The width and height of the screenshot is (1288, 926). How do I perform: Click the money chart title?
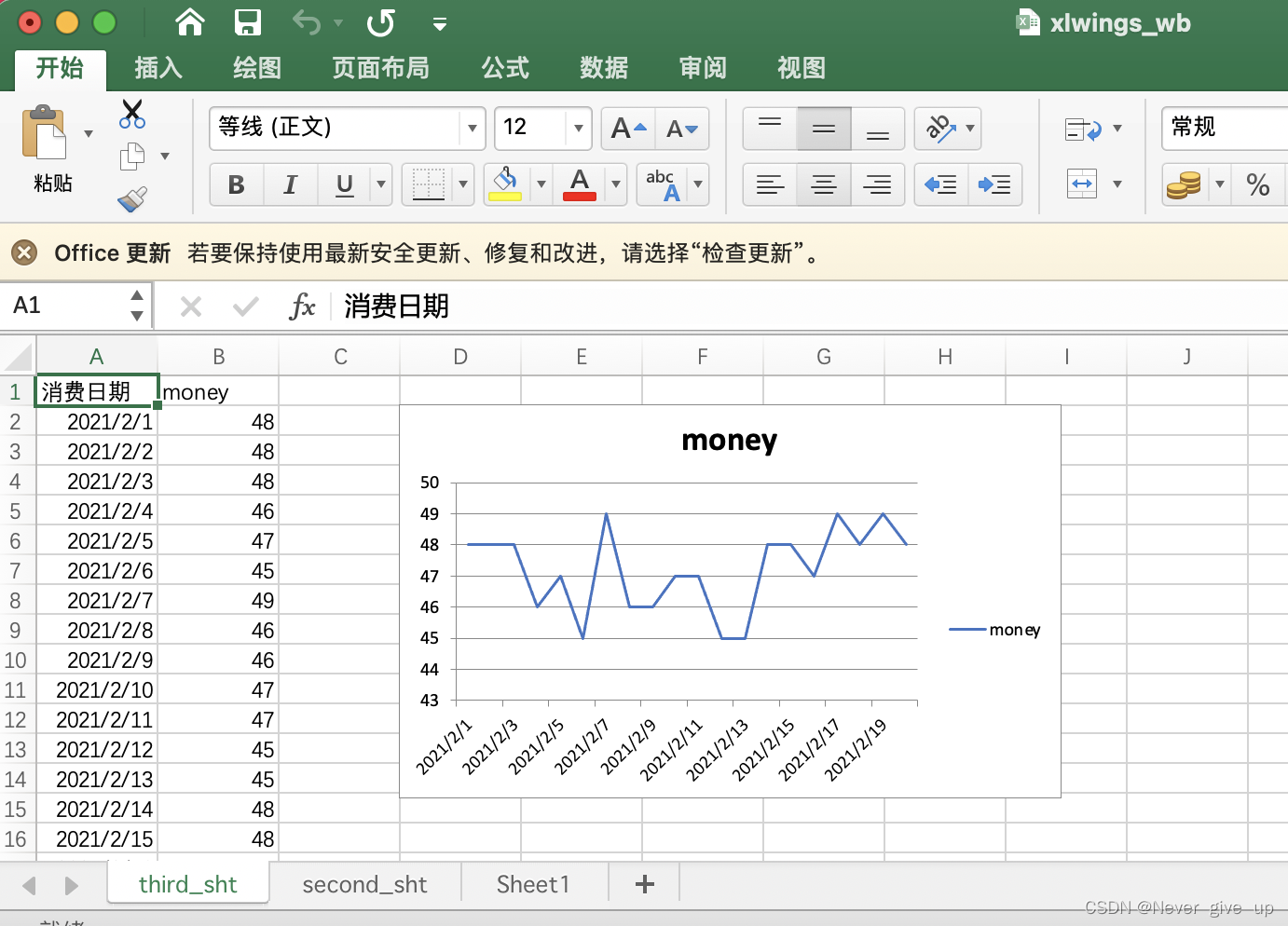(x=729, y=441)
